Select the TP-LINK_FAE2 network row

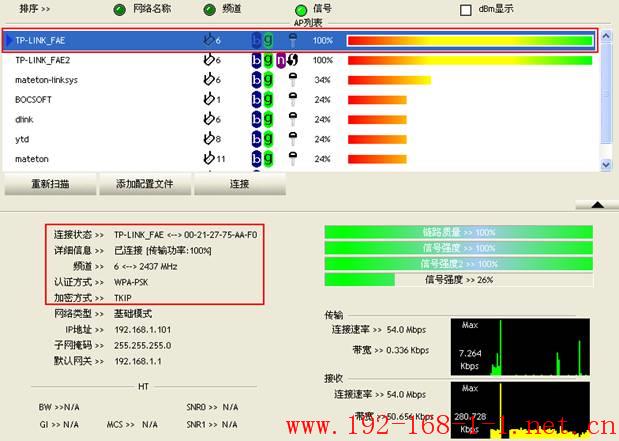point(300,60)
